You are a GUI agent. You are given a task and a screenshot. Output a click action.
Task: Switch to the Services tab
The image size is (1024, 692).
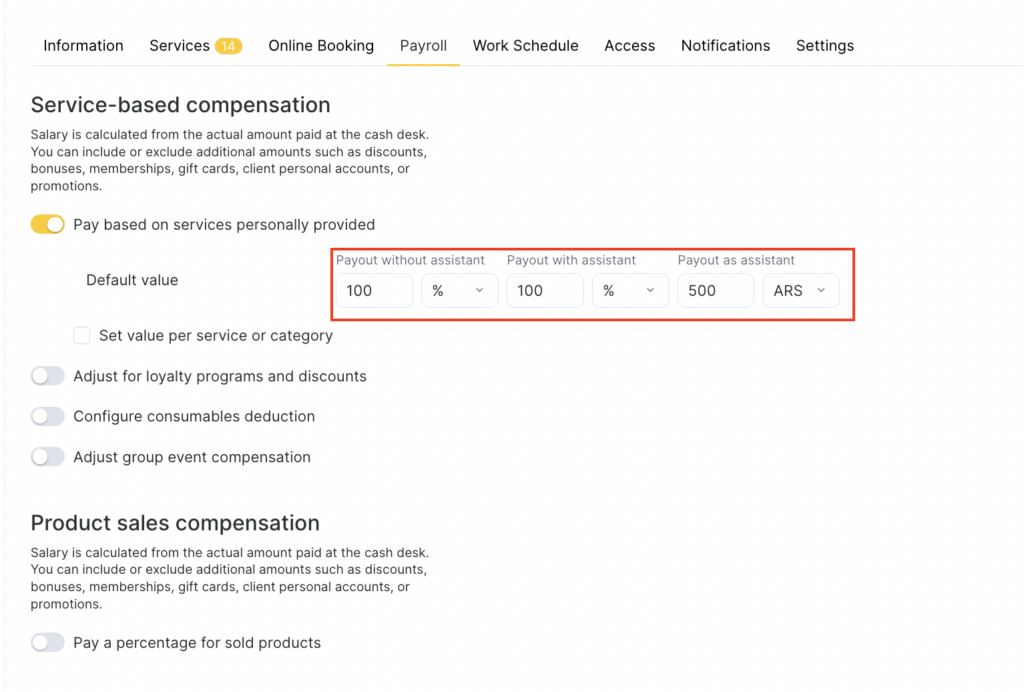(x=179, y=46)
